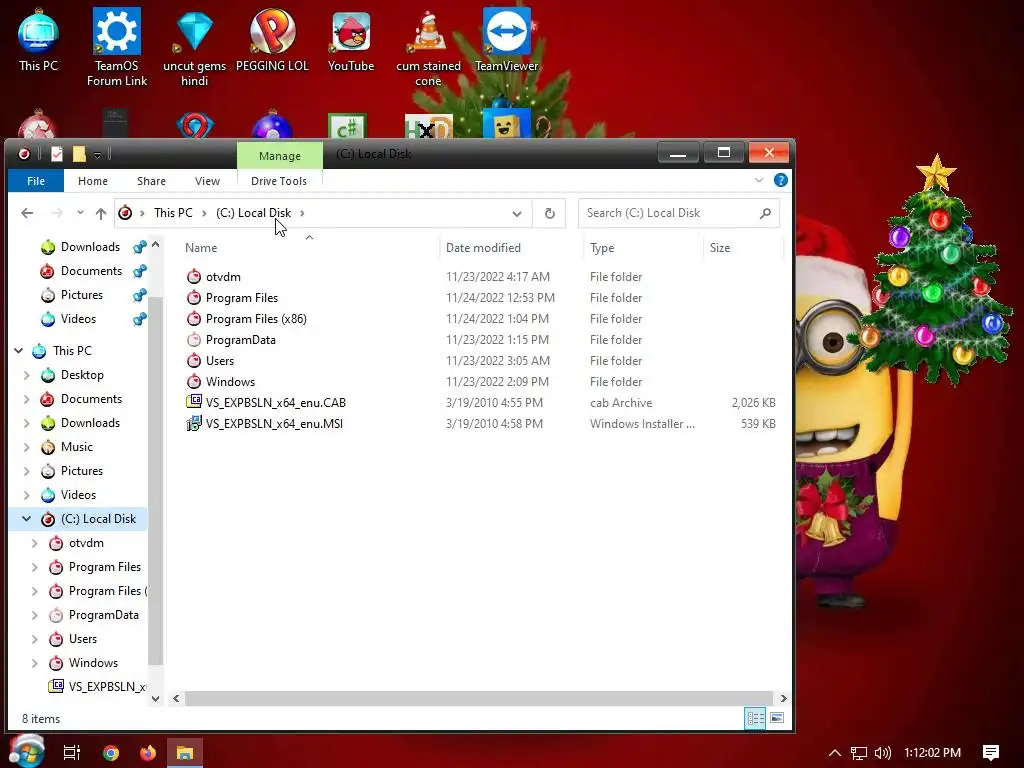1024x768 pixels.
Task: Open the Home ribbon tab
Action: 93,181
